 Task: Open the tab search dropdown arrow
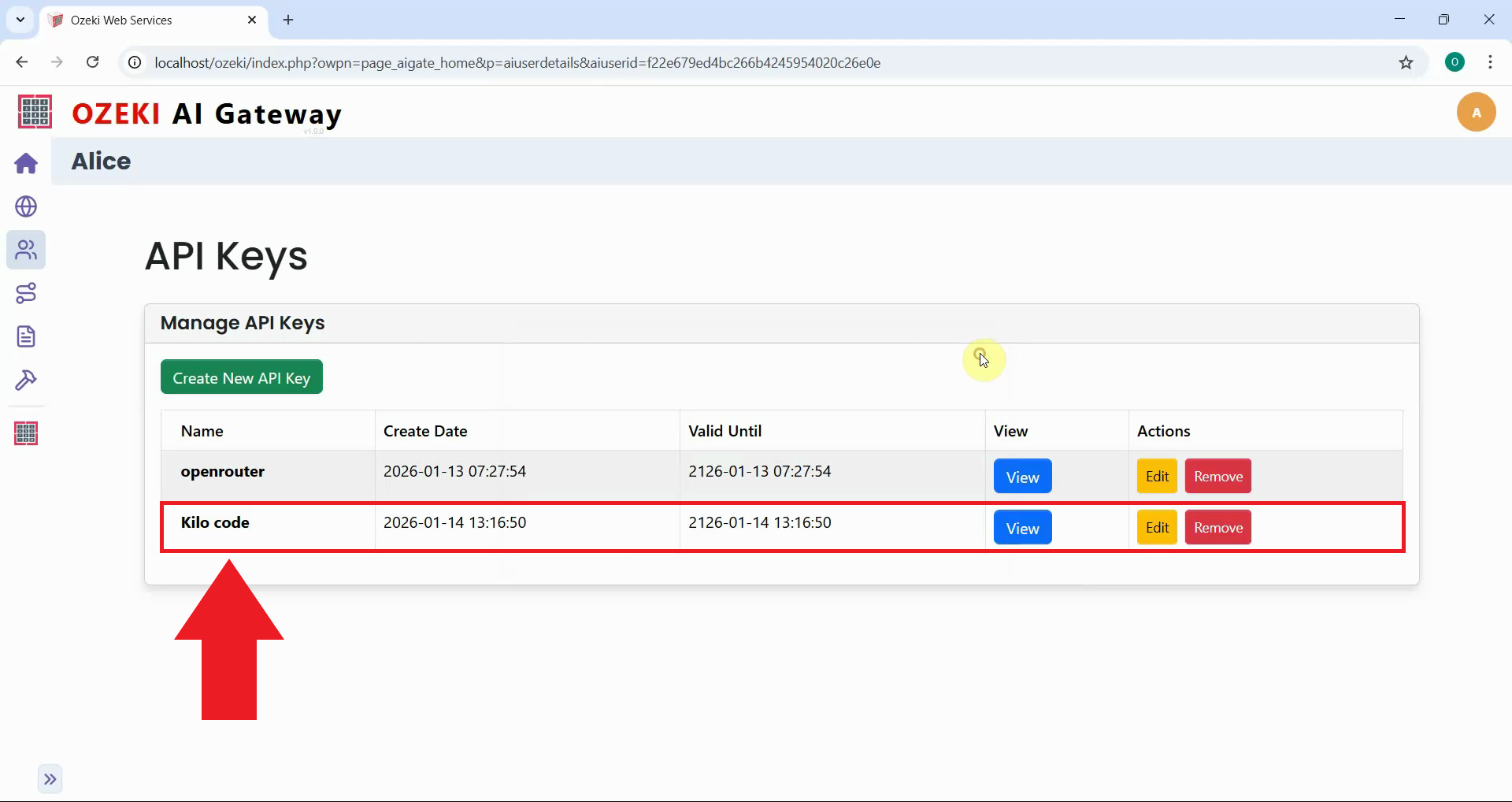(x=20, y=20)
